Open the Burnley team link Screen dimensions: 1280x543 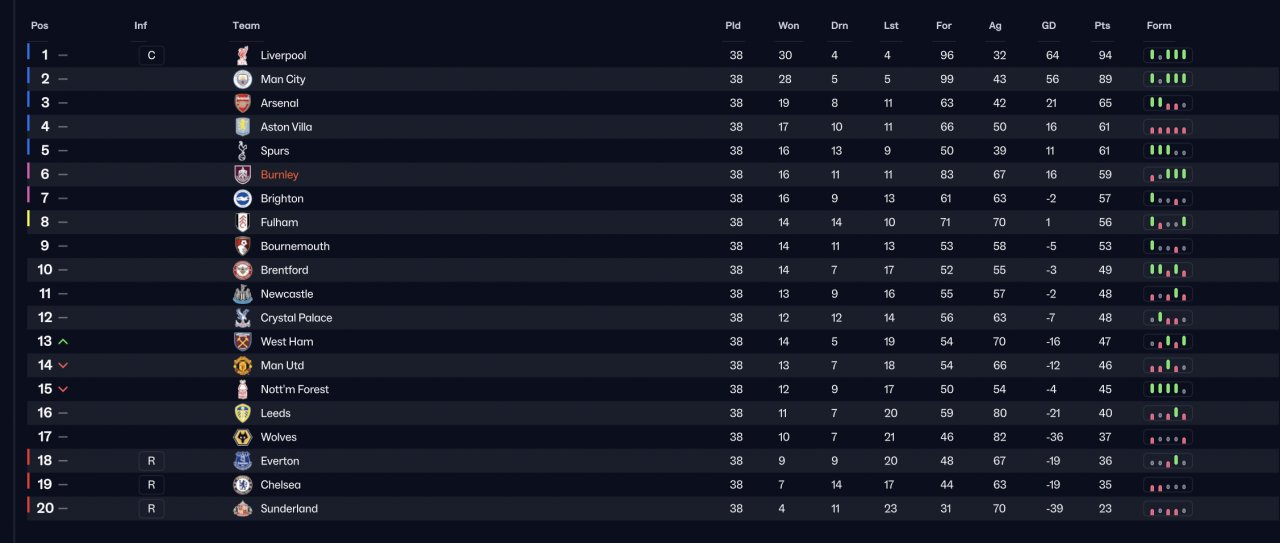pyautogui.click(x=279, y=175)
